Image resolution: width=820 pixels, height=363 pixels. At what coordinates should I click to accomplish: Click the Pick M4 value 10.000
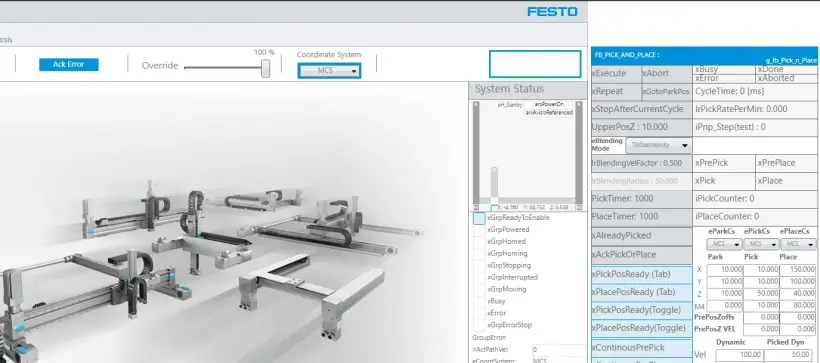[x=761, y=305]
